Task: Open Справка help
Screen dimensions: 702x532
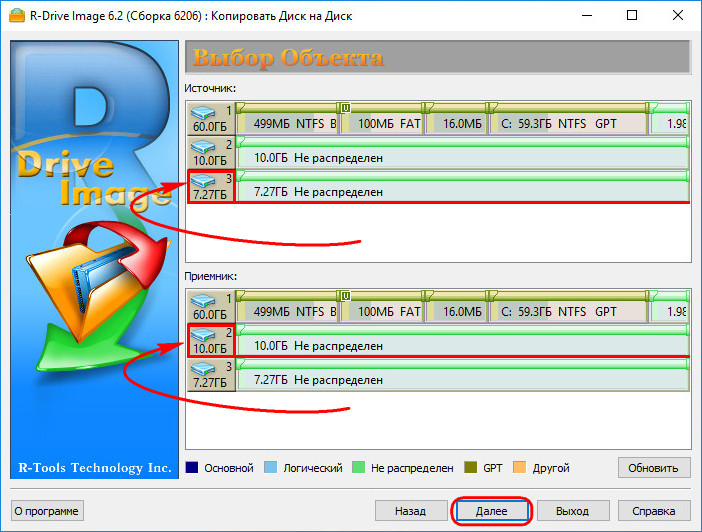Action: pos(654,510)
